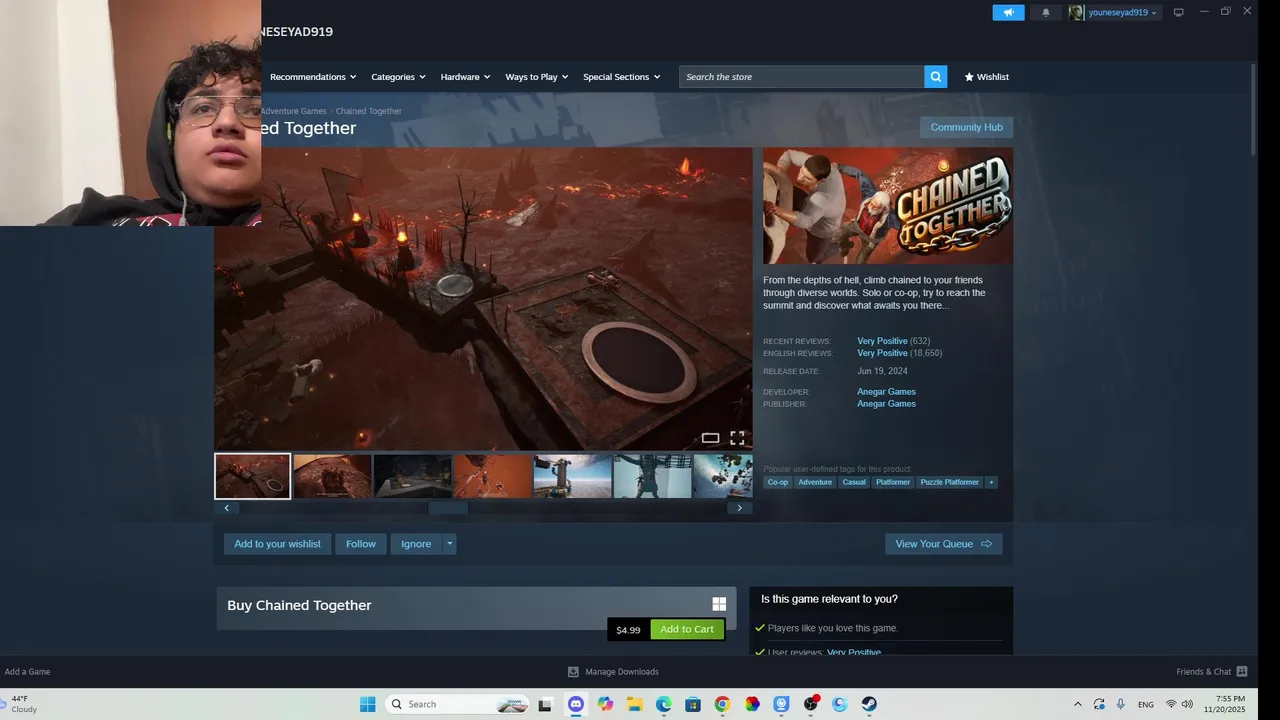Enter fullscreen on the game video
Viewport: 1280px width, 720px height.
click(x=737, y=438)
